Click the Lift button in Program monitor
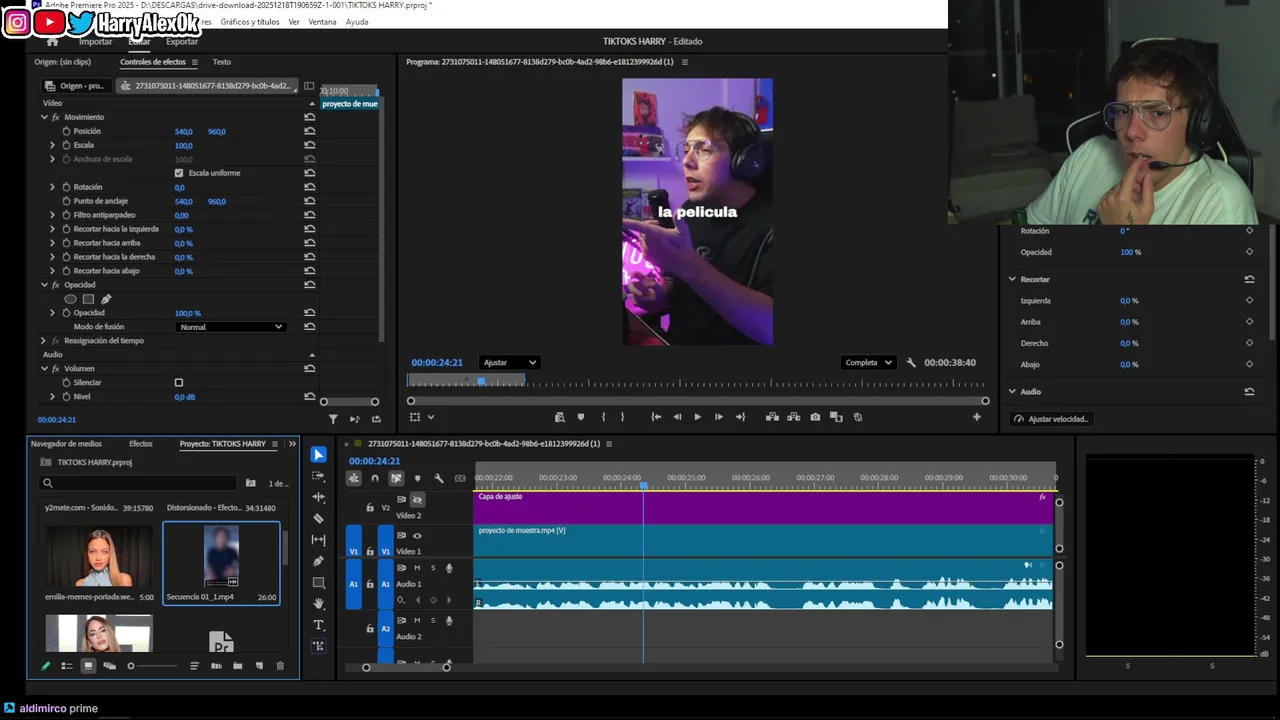Image resolution: width=1280 pixels, height=720 pixels. coord(772,417)
